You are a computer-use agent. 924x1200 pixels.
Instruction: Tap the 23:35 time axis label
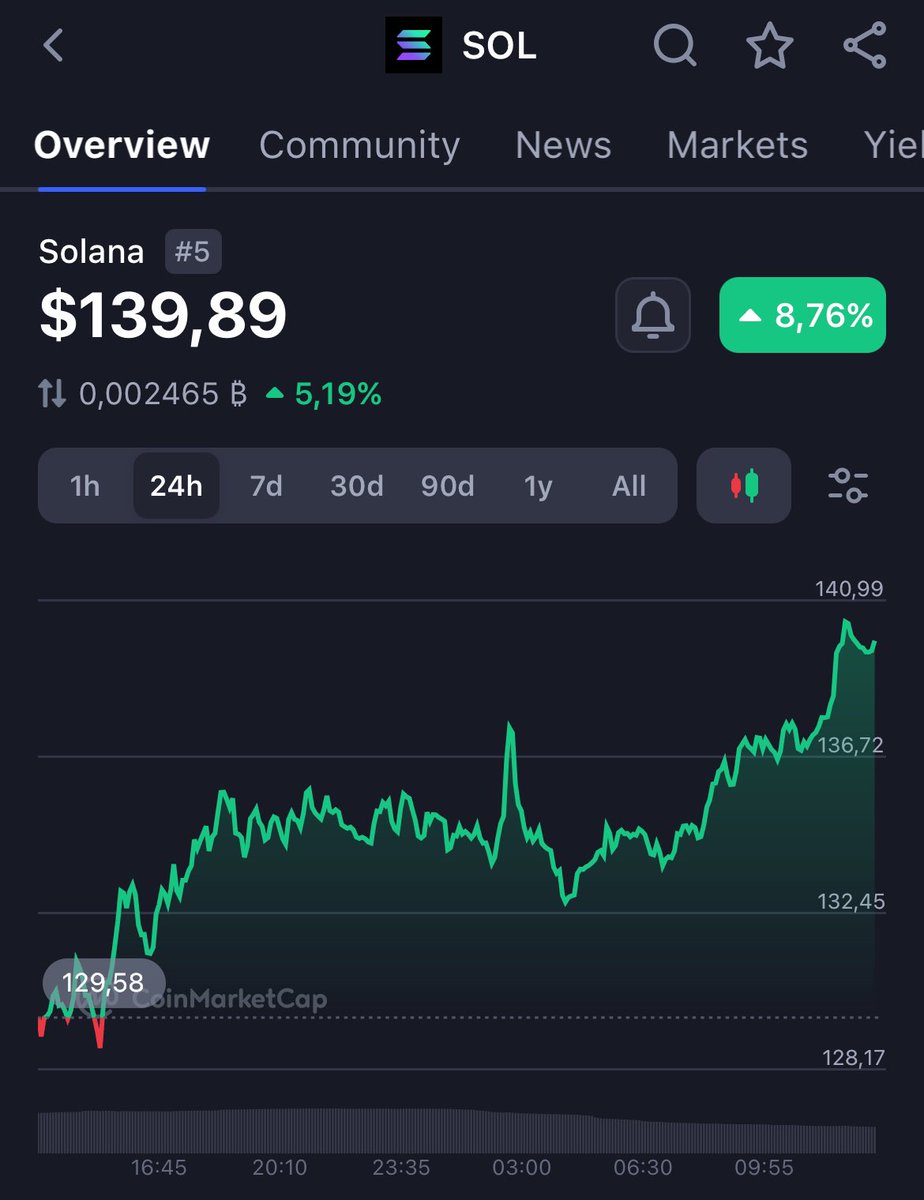pos(401,1167)
